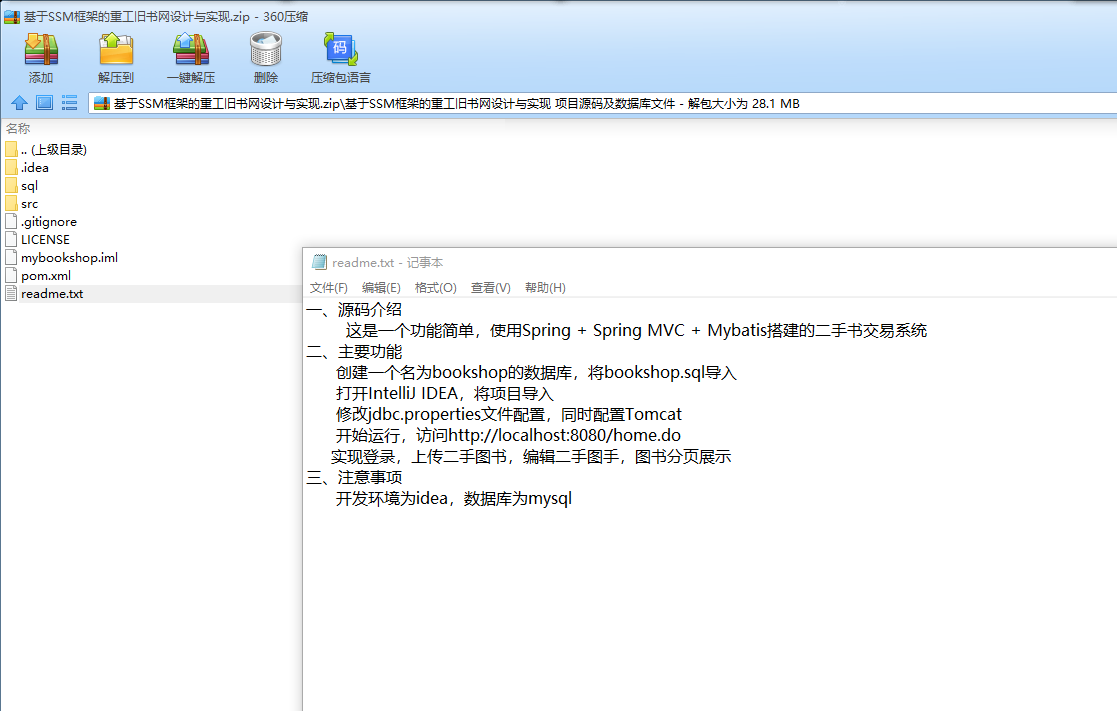Click the mybookshop.iml file icon
This screenshot has height=711, width=1117.
tap(11, 257)
